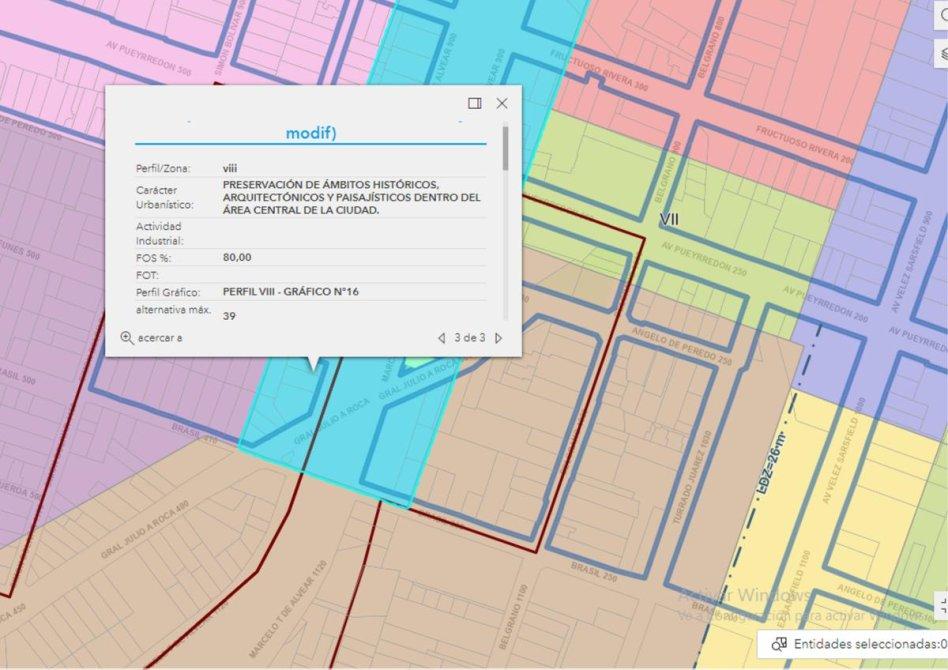Go to previous feature in popup
948x670 pixels.
pyautogui.click(x=441, y=338)
